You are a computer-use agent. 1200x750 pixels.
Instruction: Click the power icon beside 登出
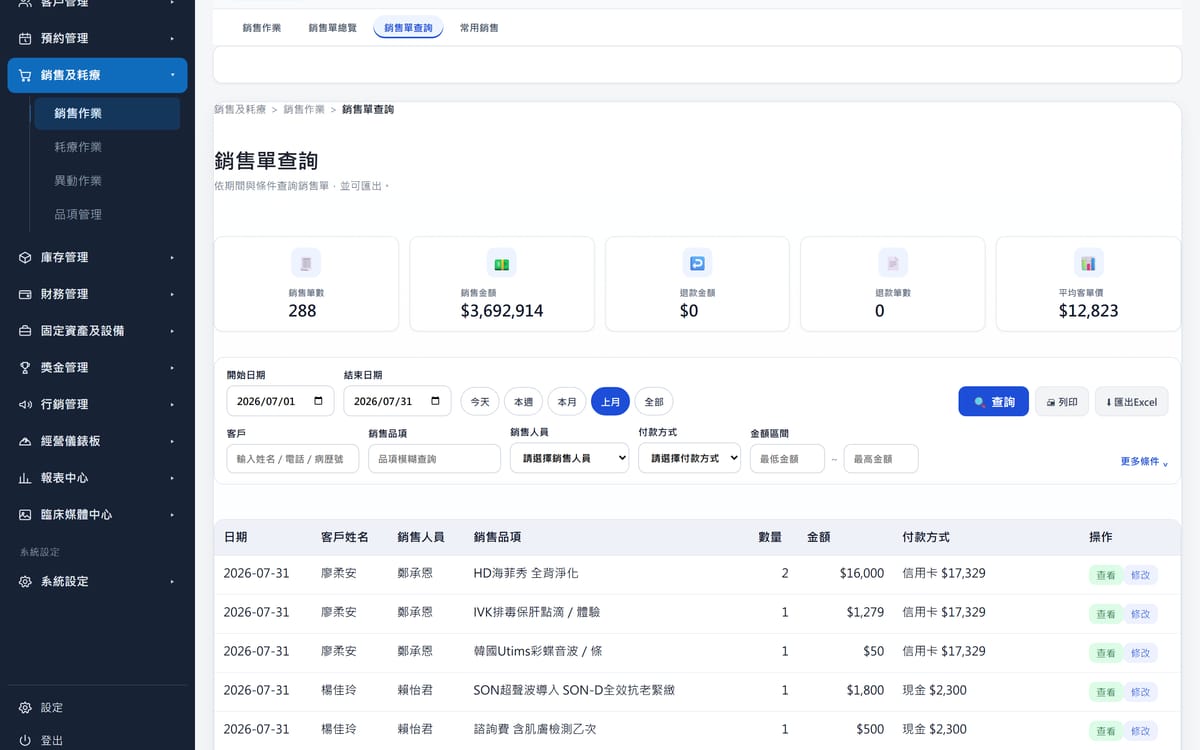[x=25, y=741]
